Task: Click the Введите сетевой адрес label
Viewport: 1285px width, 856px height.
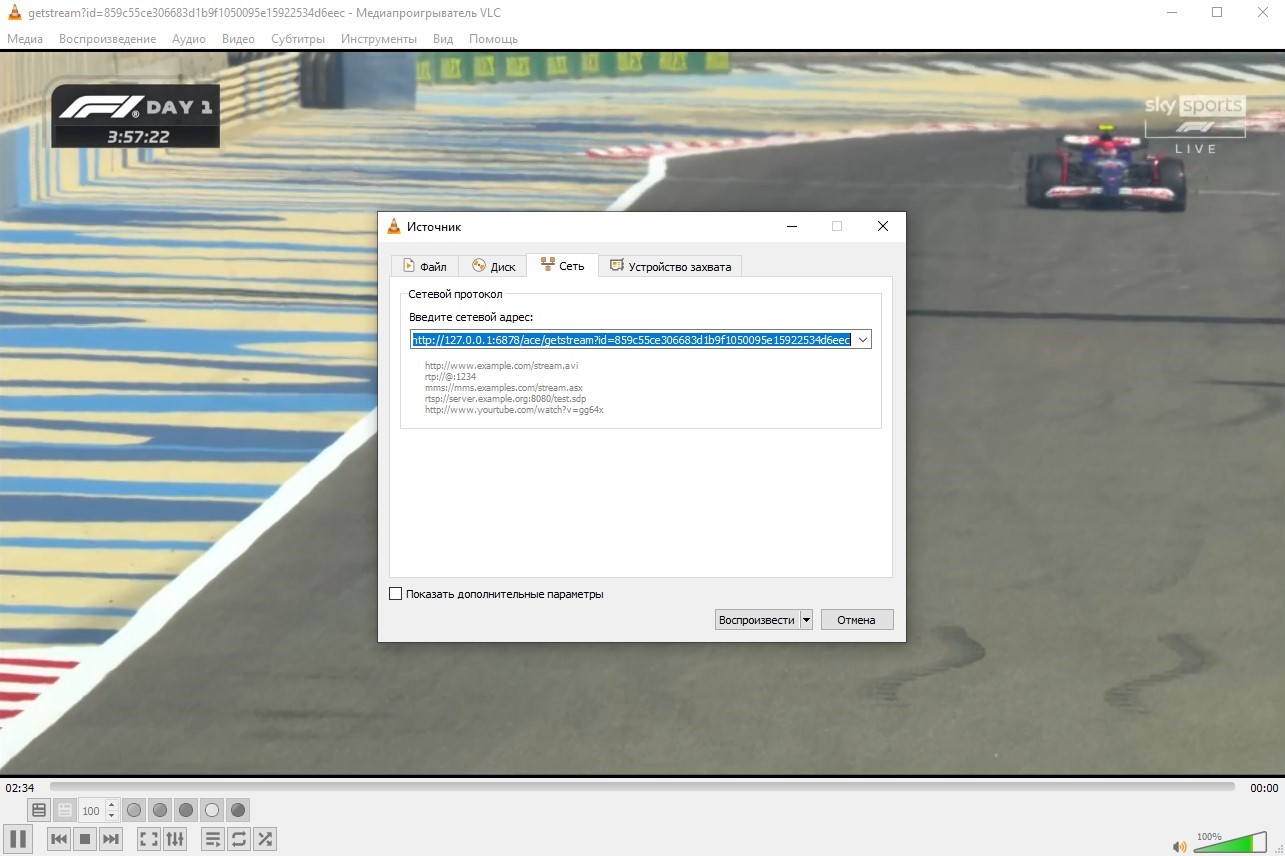Action: click(471, 317)
